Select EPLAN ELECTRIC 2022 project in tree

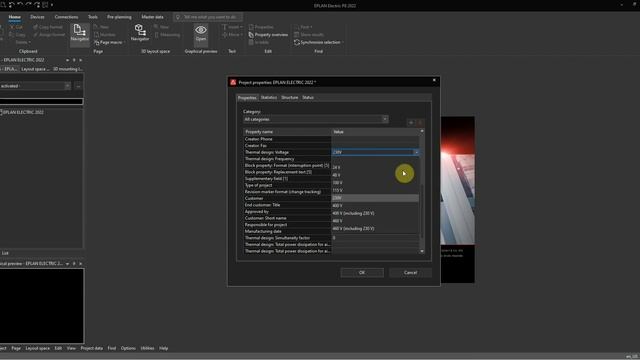22,112
